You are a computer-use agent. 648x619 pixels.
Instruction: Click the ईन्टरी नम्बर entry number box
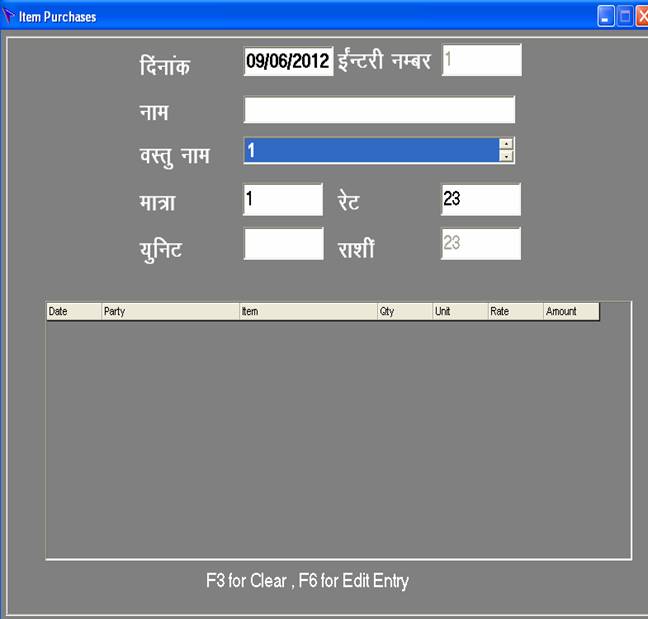[x=481, y=60]
